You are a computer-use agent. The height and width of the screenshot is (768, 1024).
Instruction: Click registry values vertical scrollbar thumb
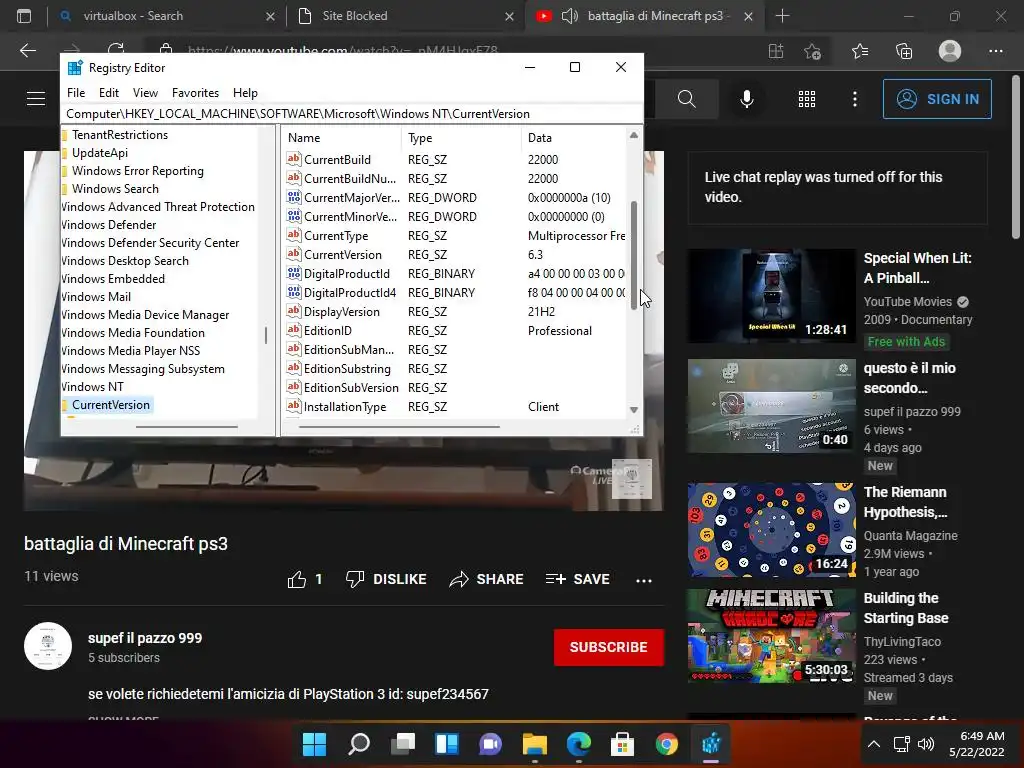(633, 255)
